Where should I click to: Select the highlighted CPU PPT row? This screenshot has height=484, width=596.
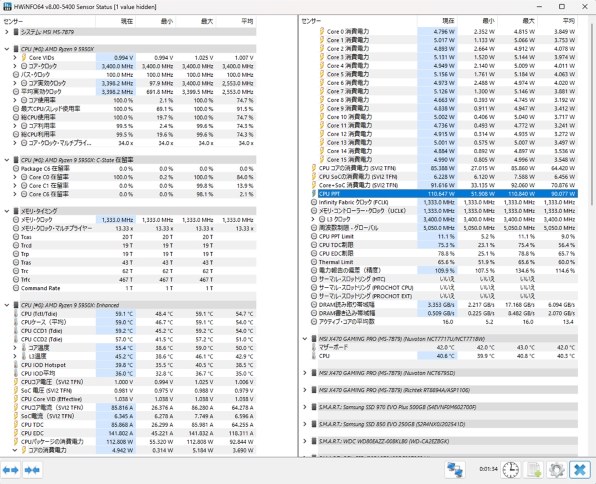click(x=444, y=194)
